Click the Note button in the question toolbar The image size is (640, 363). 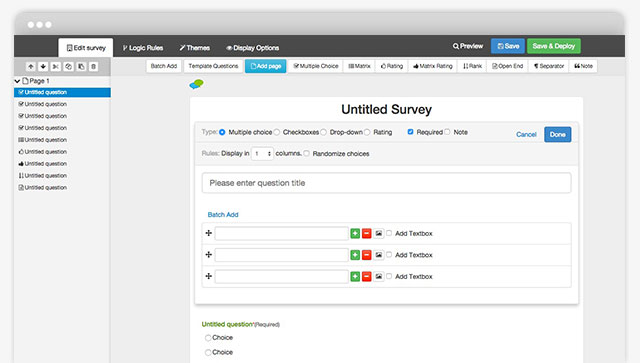tap(583, 66)
